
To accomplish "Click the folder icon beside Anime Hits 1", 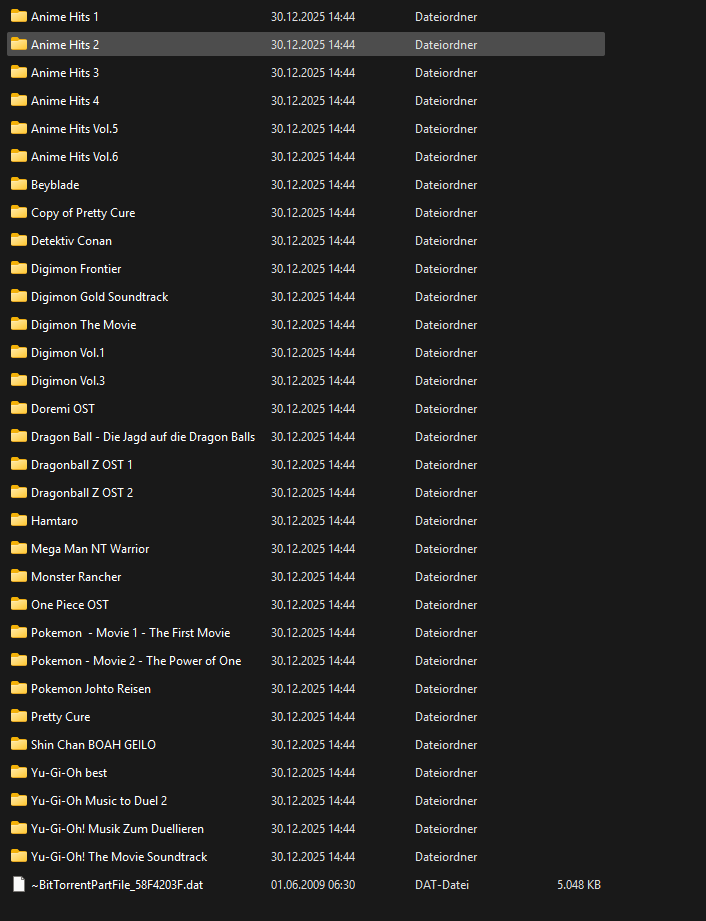I will 19,16.
